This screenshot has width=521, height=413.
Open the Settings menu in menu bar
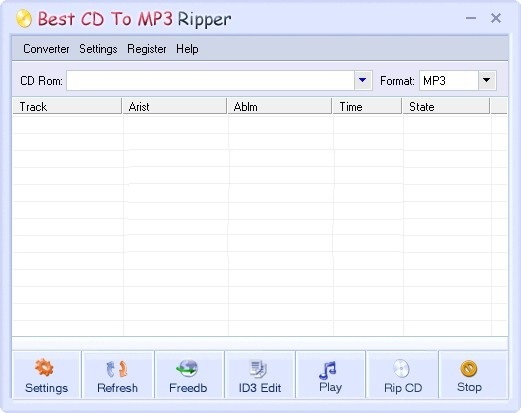click(x=98, y=49)
